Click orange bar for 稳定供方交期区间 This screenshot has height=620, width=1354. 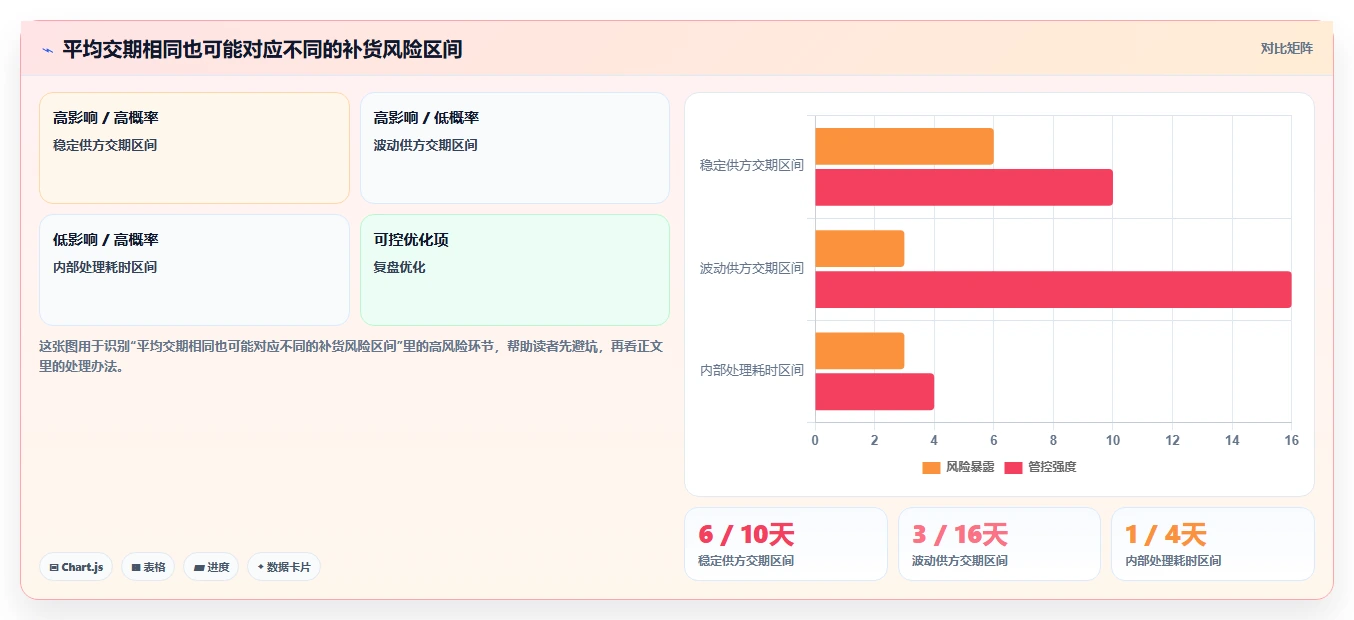(904, 146)
